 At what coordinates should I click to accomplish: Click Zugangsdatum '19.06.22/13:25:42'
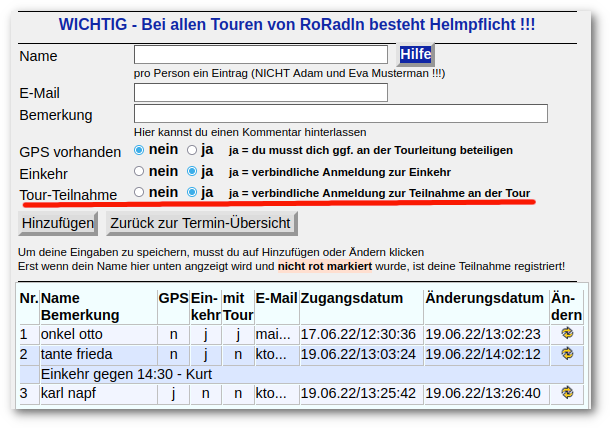(x=358, y=393)
